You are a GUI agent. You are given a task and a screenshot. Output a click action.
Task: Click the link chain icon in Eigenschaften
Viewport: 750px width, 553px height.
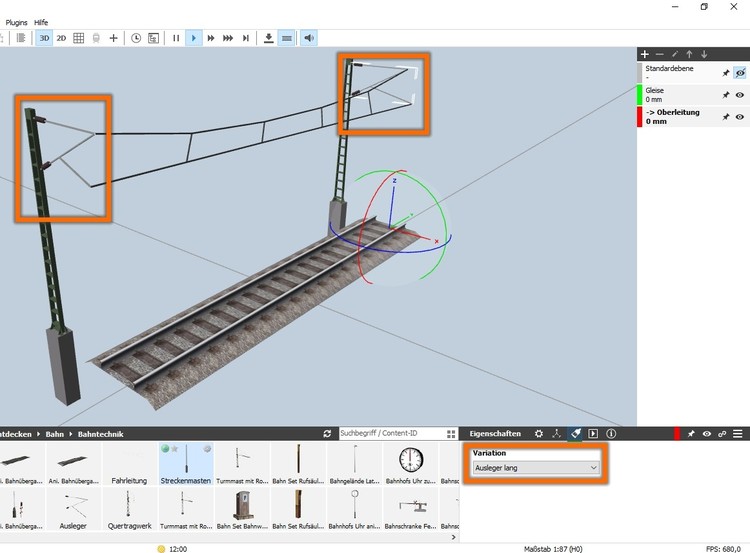722,434
